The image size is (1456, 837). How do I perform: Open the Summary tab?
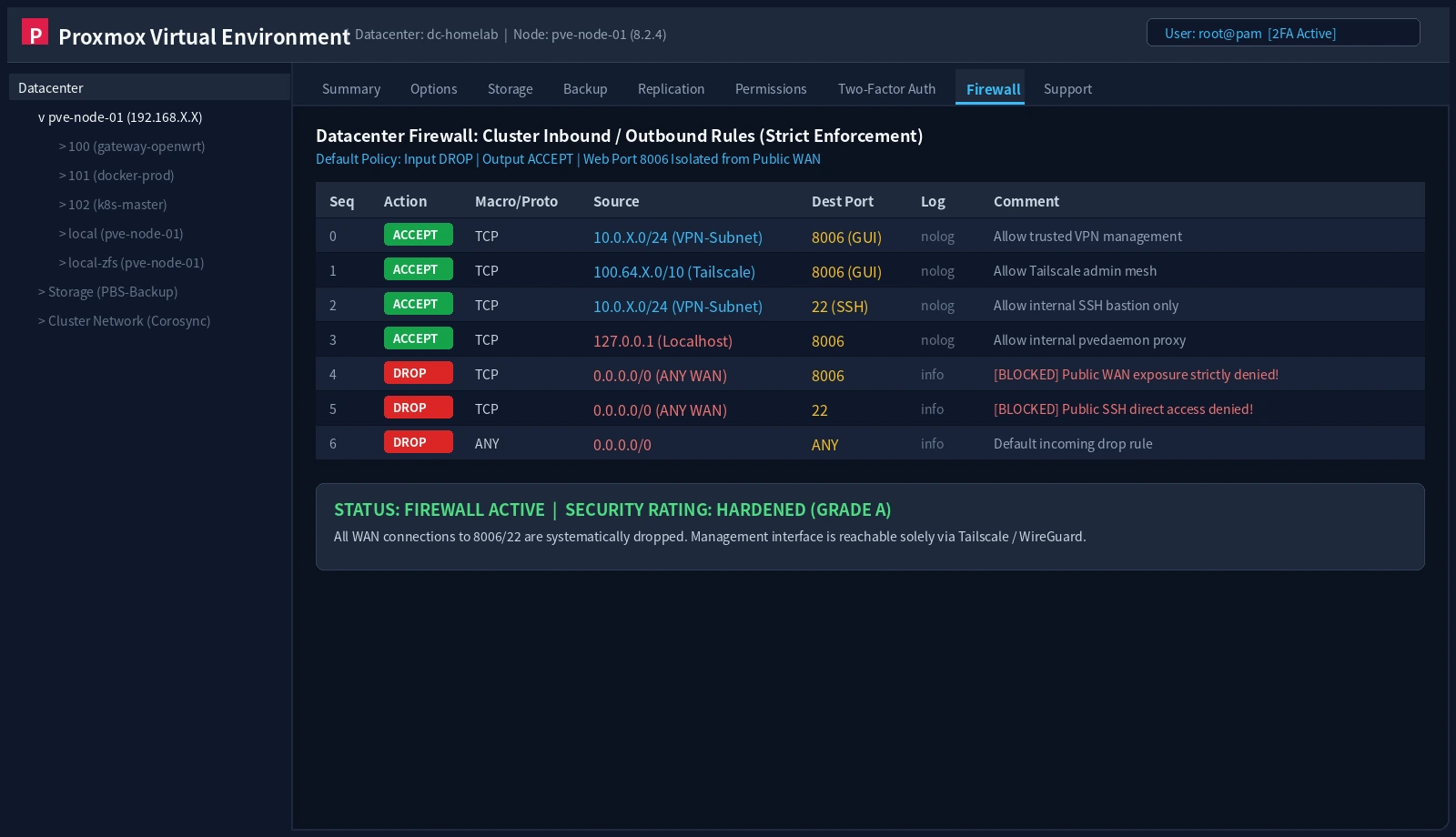click(351, 88)
